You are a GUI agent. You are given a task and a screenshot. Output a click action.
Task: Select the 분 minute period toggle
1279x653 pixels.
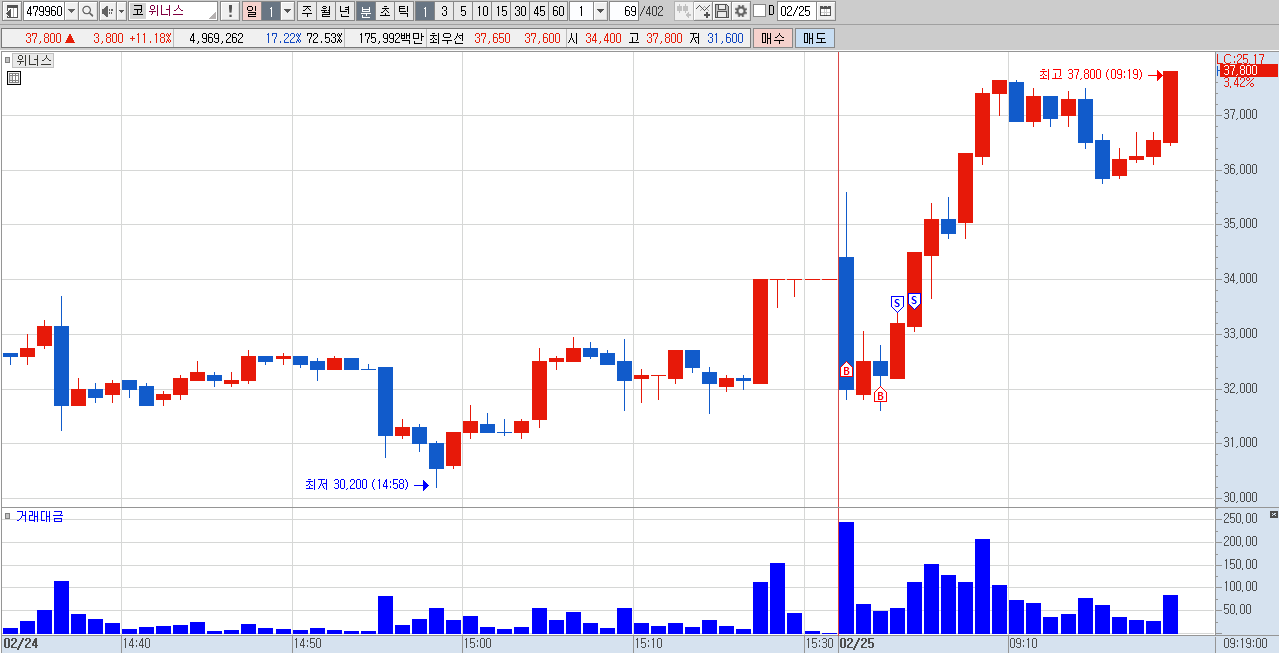[x=365, y=11]
